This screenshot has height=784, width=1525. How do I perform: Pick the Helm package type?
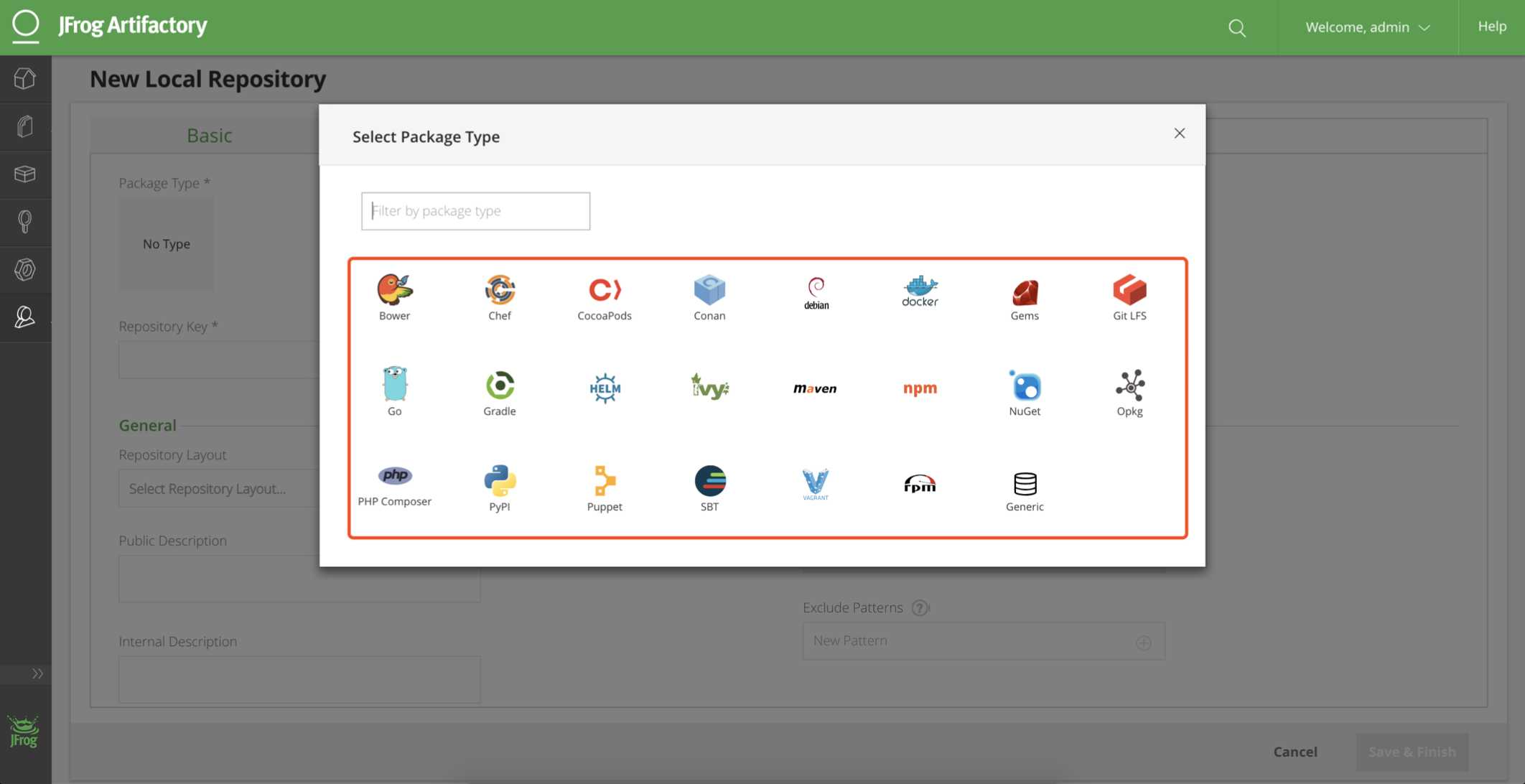click(605, 388)
